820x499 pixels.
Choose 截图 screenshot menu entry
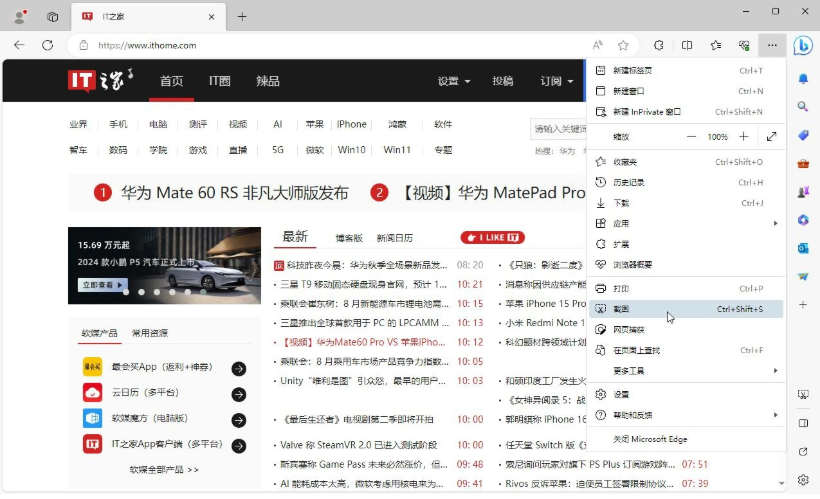pos(686,309)
